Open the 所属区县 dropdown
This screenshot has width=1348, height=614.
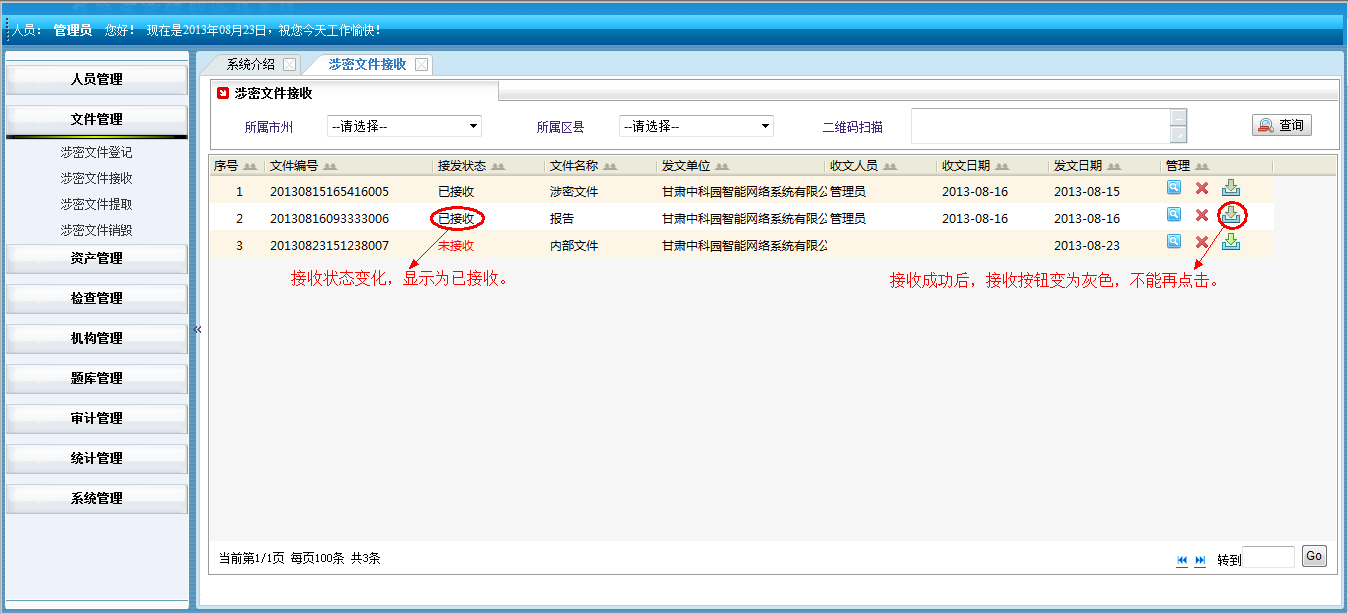coord(696,126)
